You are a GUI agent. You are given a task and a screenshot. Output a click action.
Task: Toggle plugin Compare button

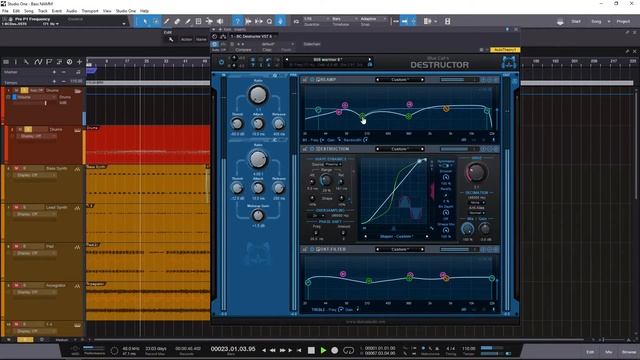pyautogui.click(x=243, y=50)
